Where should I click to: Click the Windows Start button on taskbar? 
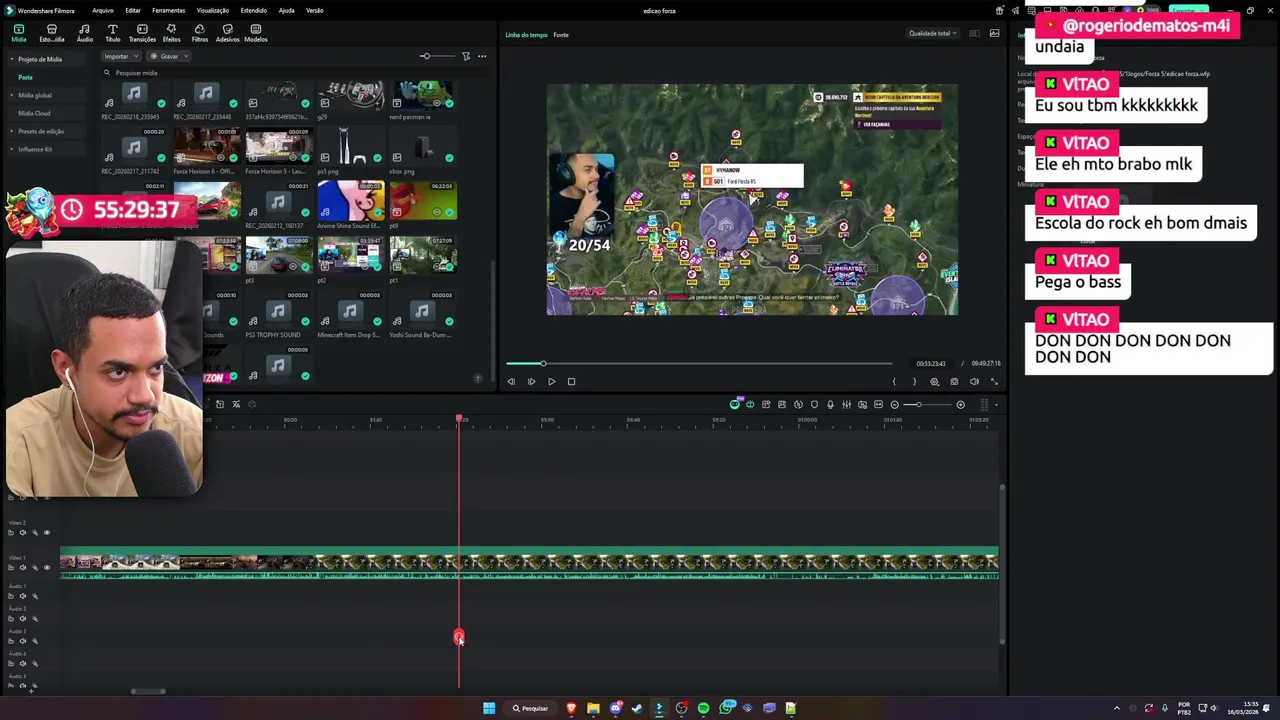coord(489,708)
